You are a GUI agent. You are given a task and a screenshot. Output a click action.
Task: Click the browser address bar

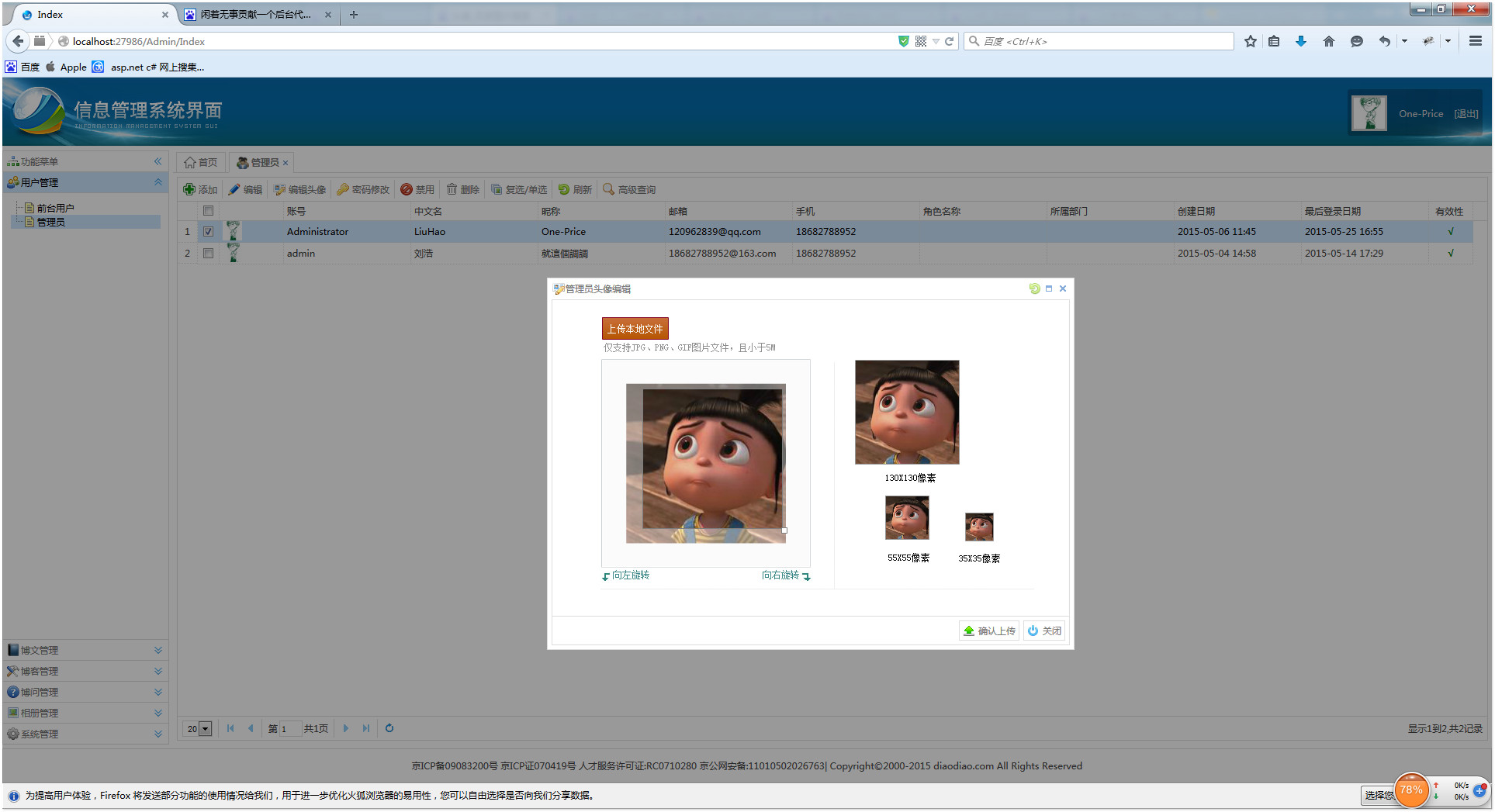(481, 41)
